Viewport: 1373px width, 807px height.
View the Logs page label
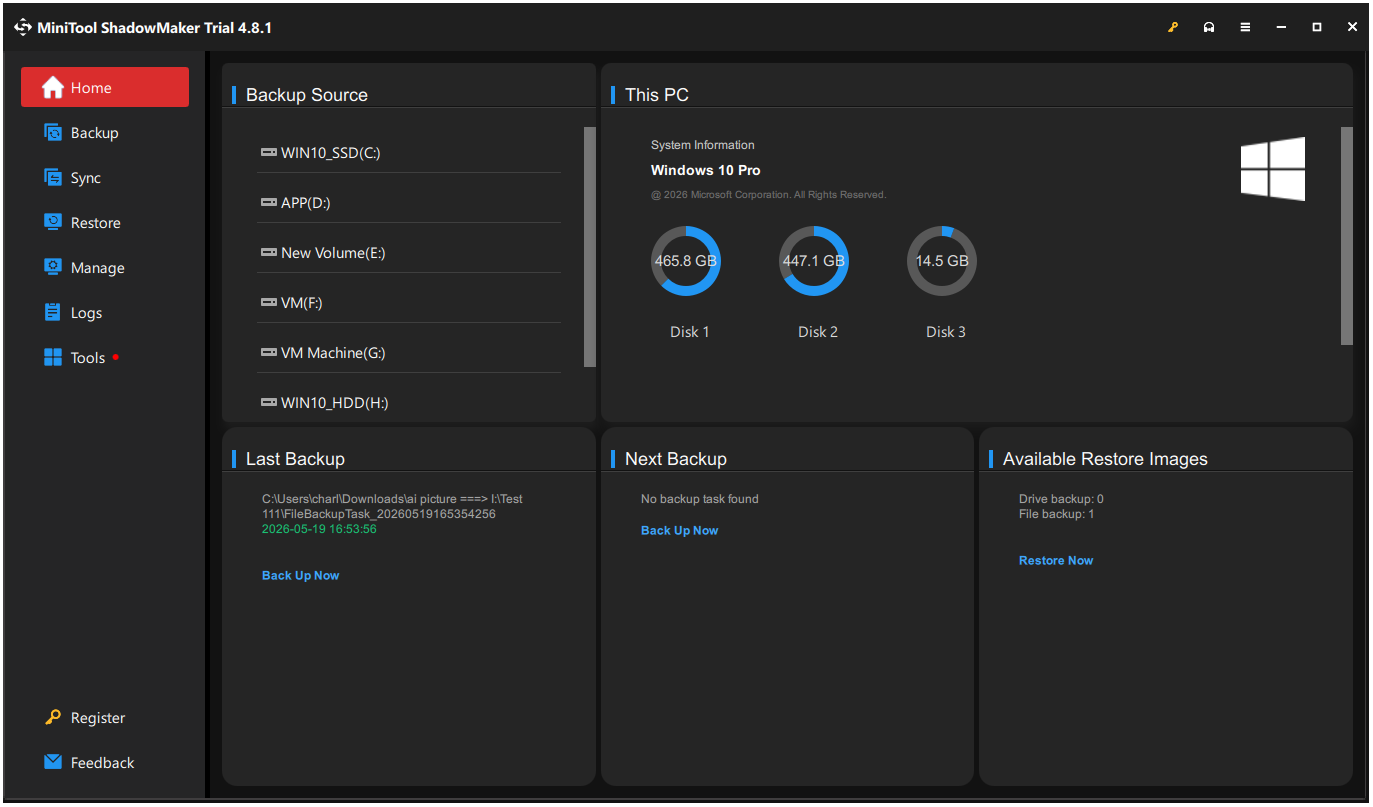tap(87, 313)
